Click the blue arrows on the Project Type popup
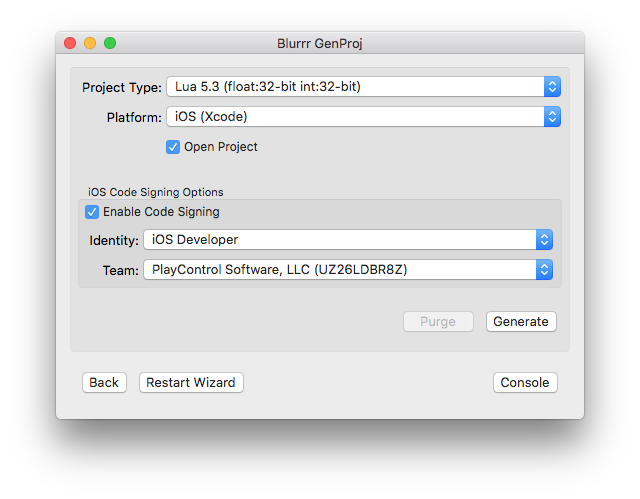This screenshot has width=640, height=499. [x=552, y=87]
